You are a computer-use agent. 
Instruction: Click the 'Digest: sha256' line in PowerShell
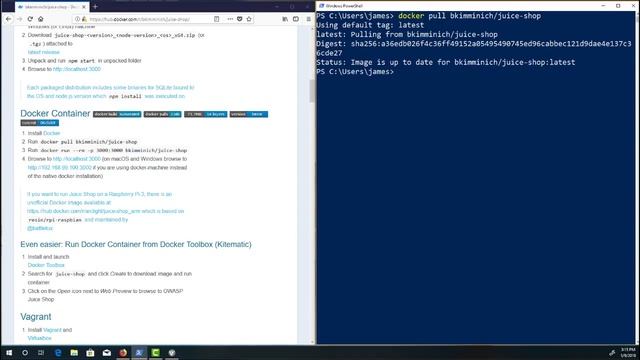tap(474, 44)
